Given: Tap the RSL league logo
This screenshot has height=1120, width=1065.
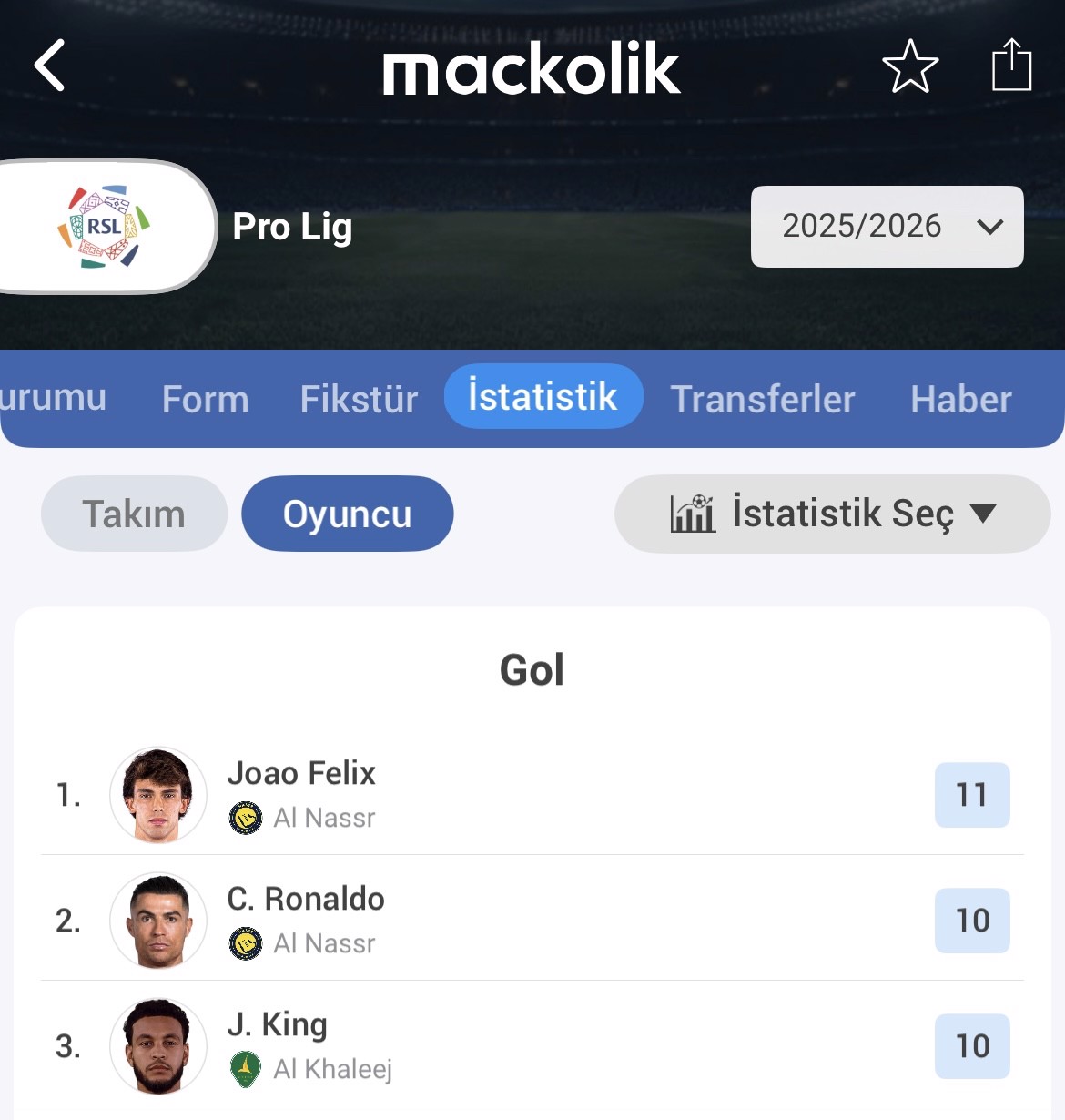Looking at the screenshot, I should [x=104, y=227].
